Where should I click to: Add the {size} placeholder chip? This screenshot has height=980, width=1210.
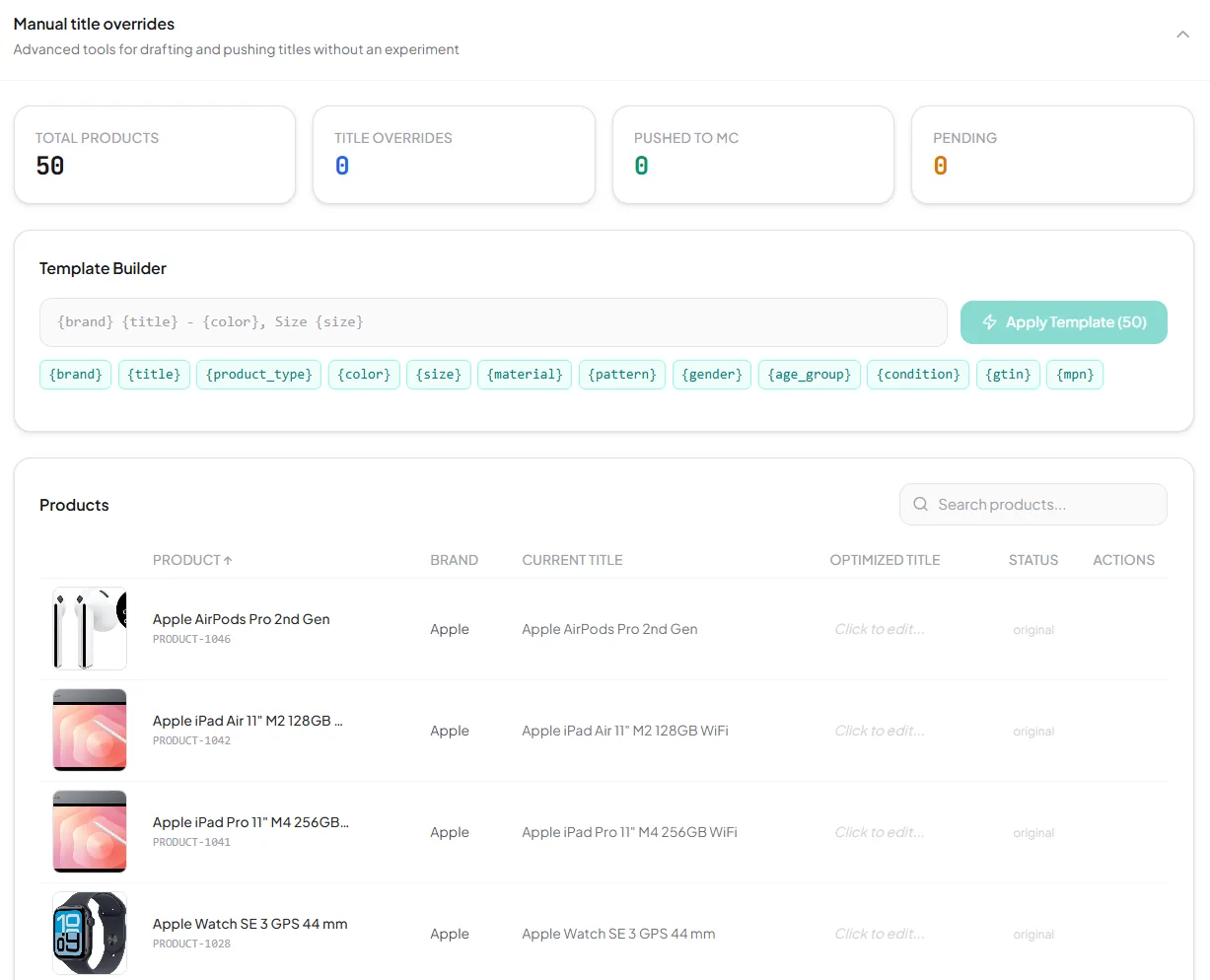439,375
